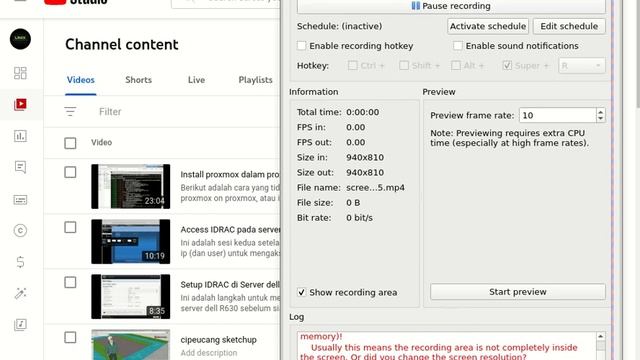The width and height of the screenshot is (640, 360).
Task: Open Comments icon in Studio sidebar
Action: tap(20, 167)
